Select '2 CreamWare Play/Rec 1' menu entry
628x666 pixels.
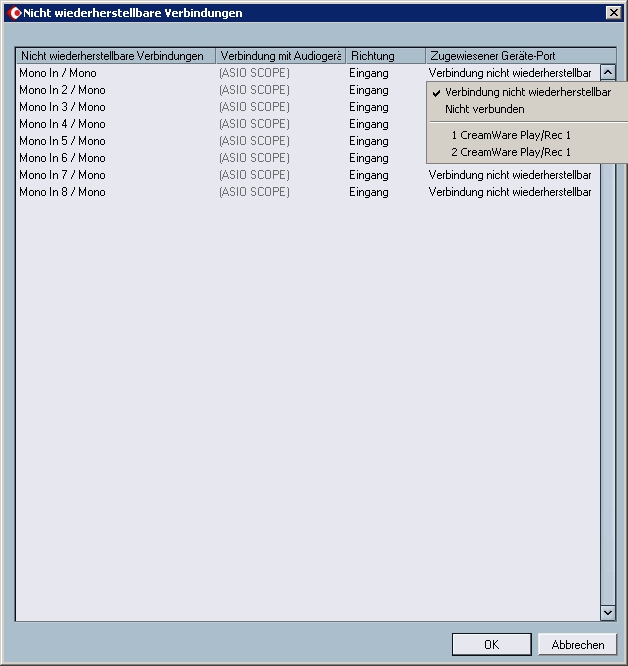click(511, 152)
